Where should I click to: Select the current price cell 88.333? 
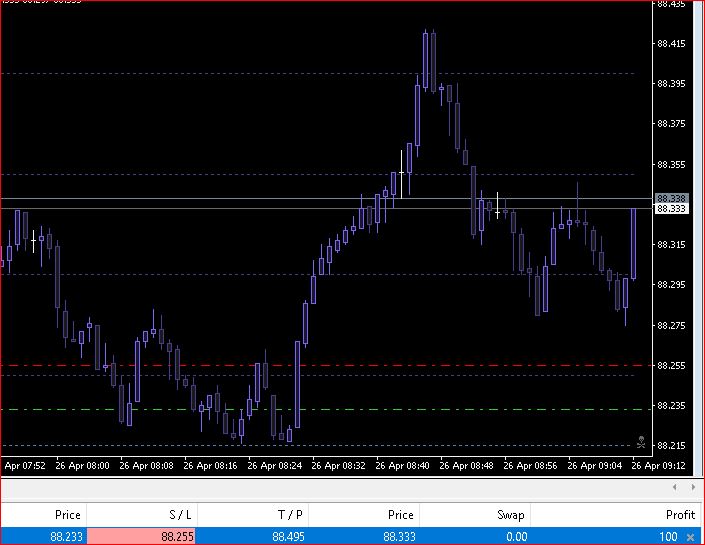[x=399, y=537]
